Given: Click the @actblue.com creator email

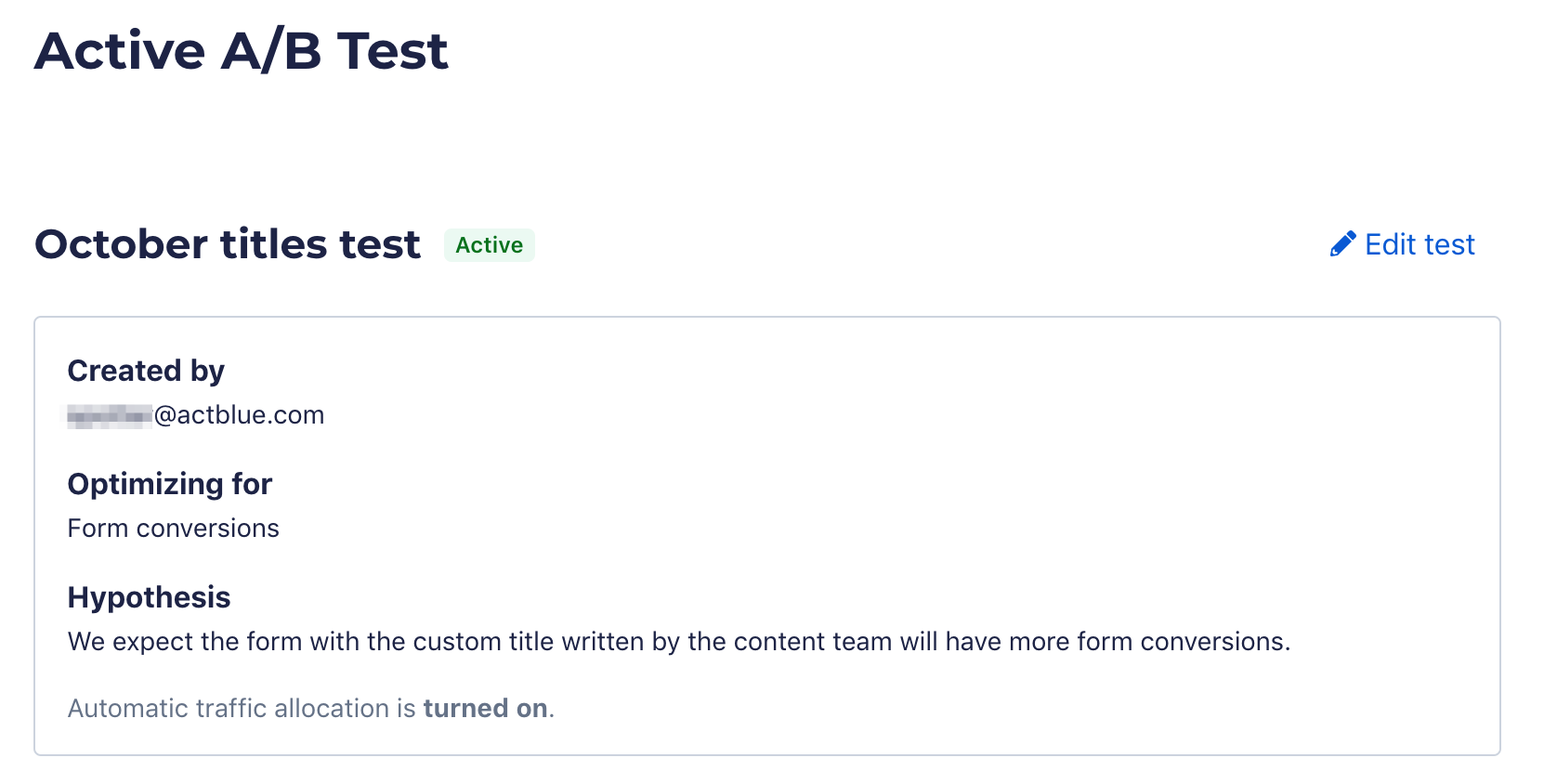Looking at the screenshot, I should [239, 415].
